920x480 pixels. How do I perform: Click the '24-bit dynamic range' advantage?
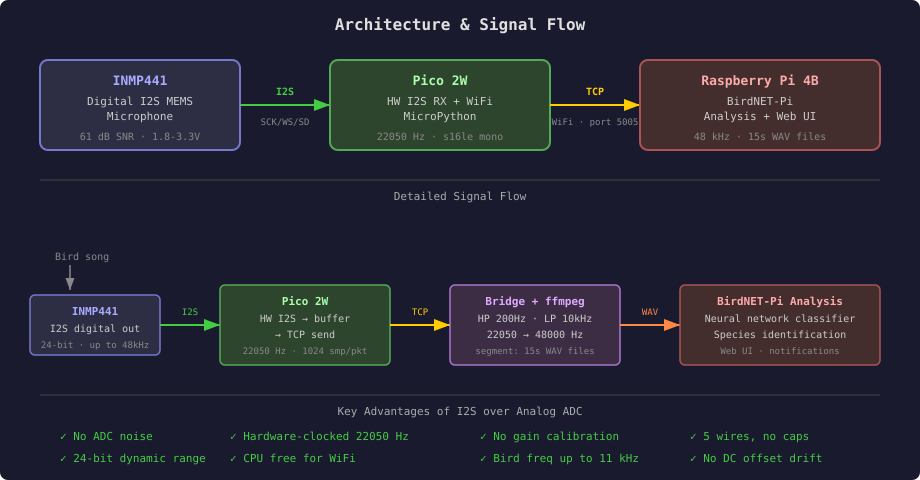click(133, 458)
